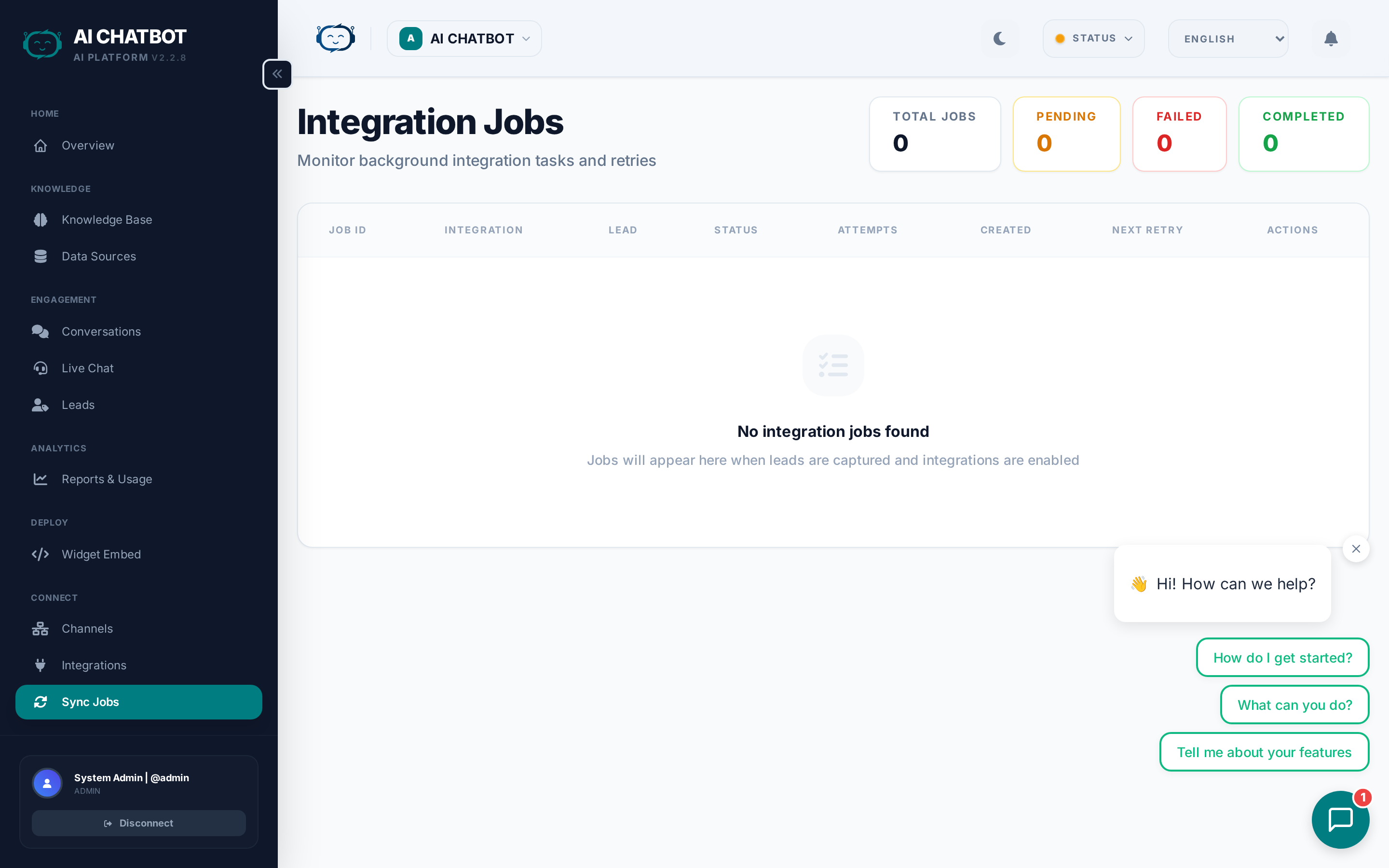Select the Data Sources icon
This screenshot has width=1389, height=868.
[40, 256]
